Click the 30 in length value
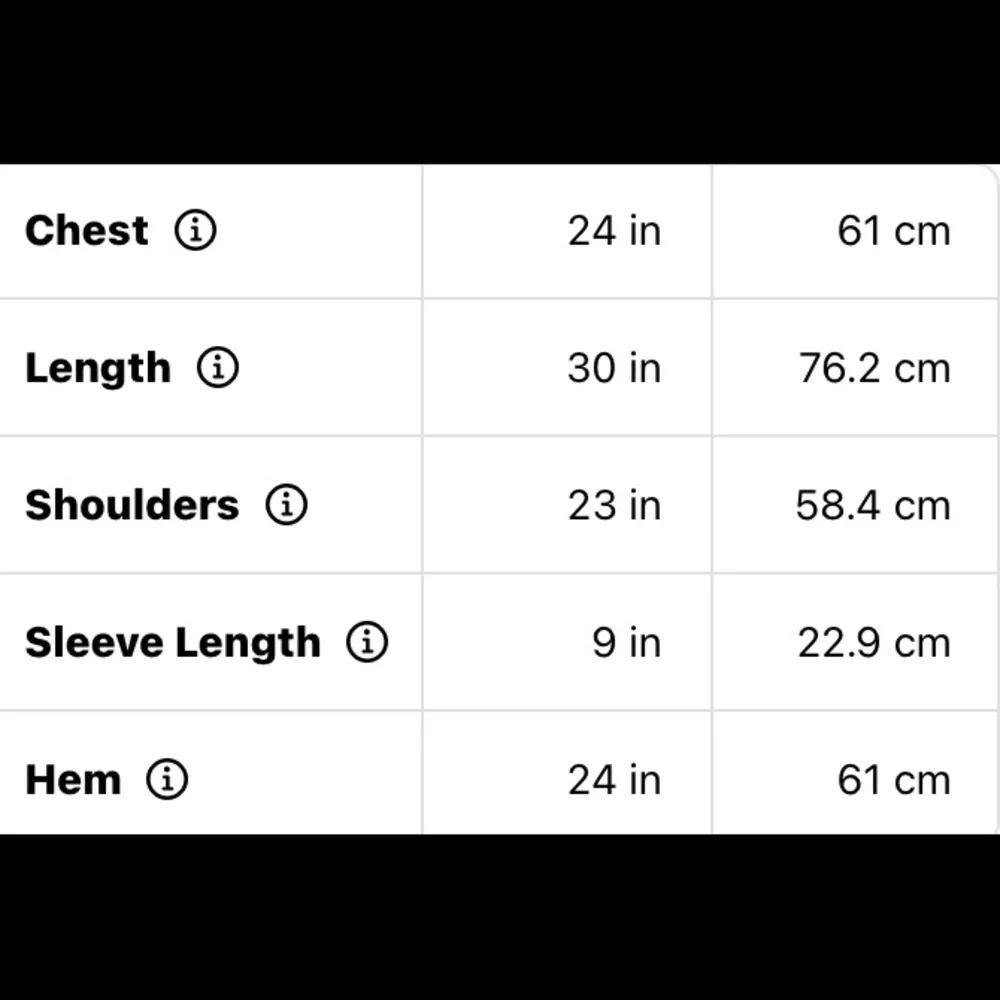Image resolution: width=1000 pixels, height=1000 pixels. 614,368
